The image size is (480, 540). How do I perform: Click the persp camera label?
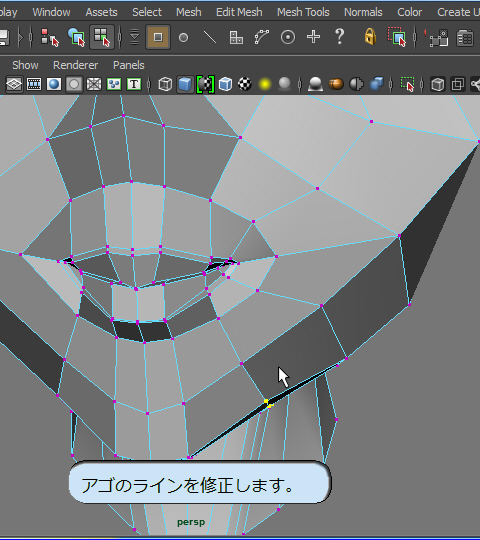(x=191, y=522)
